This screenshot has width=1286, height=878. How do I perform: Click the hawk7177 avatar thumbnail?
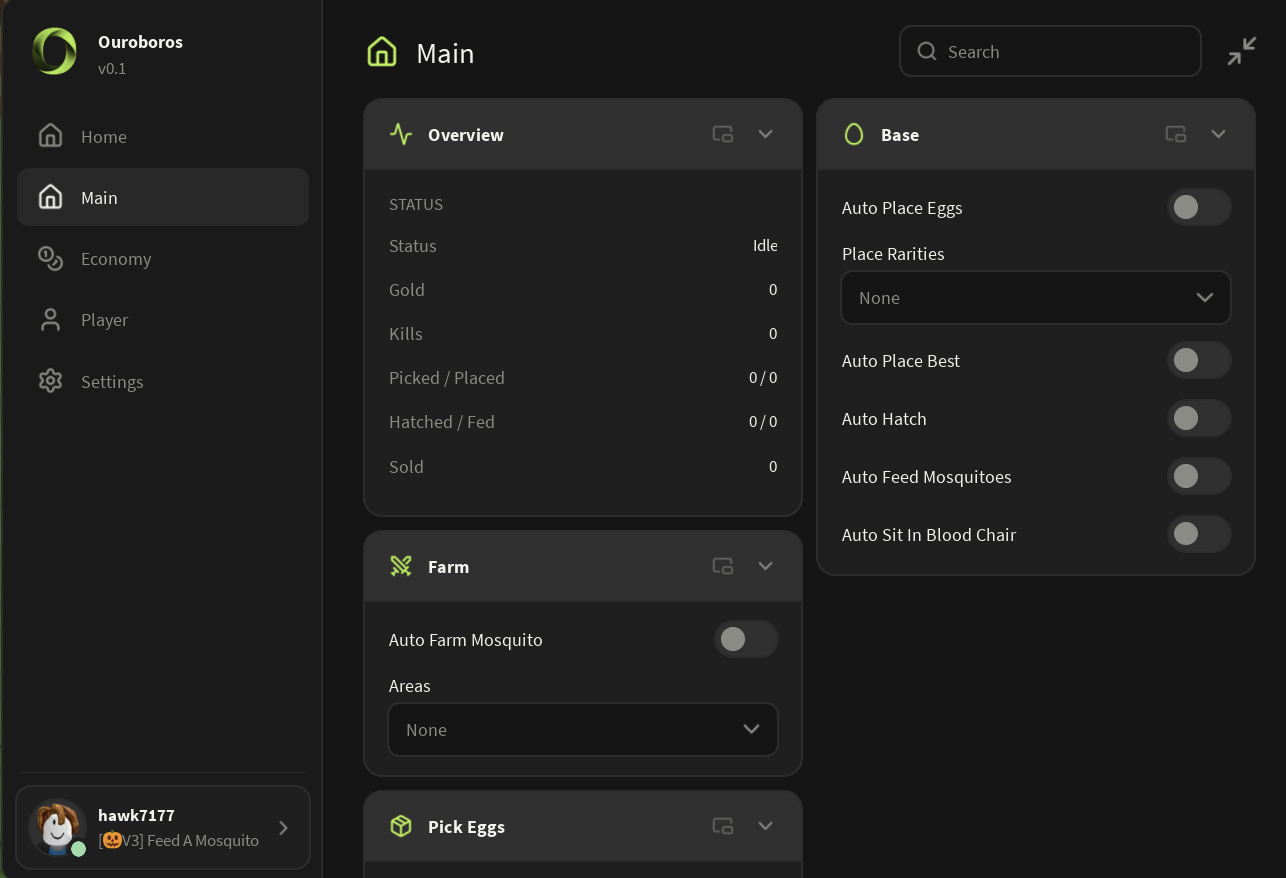[56, 827]
